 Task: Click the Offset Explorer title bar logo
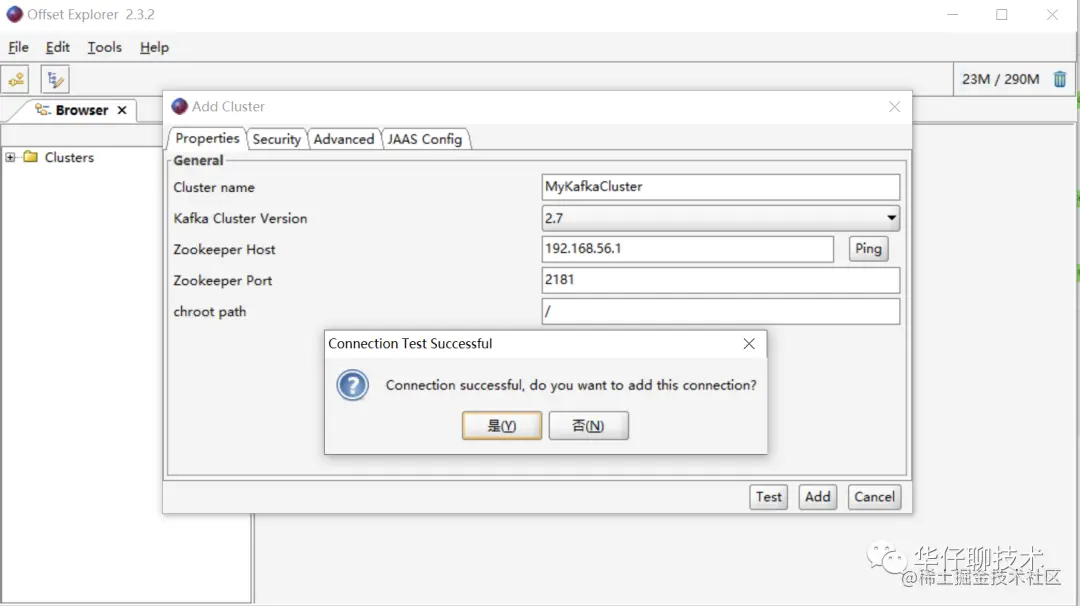pos(14,14)
